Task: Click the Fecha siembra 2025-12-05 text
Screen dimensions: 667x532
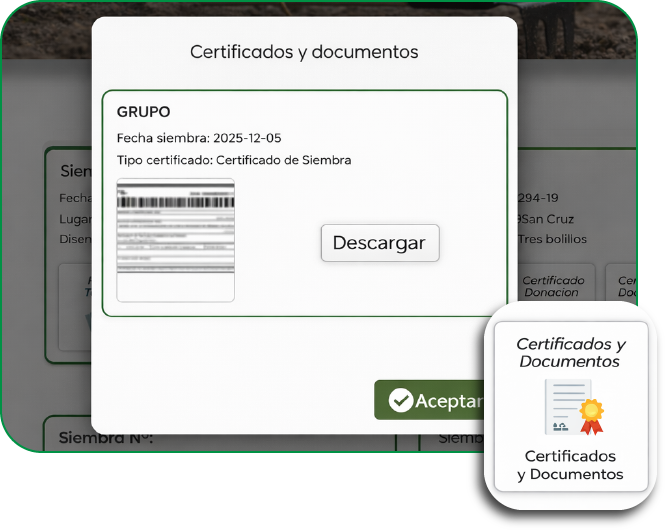Action: (x=191, y=138)
